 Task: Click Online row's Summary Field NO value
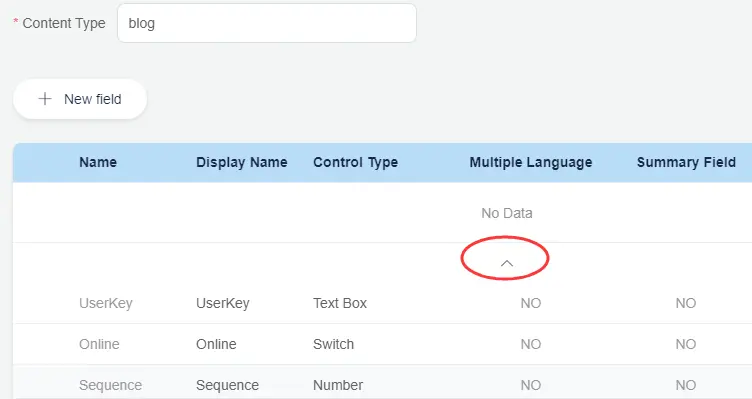coord(686,344)
